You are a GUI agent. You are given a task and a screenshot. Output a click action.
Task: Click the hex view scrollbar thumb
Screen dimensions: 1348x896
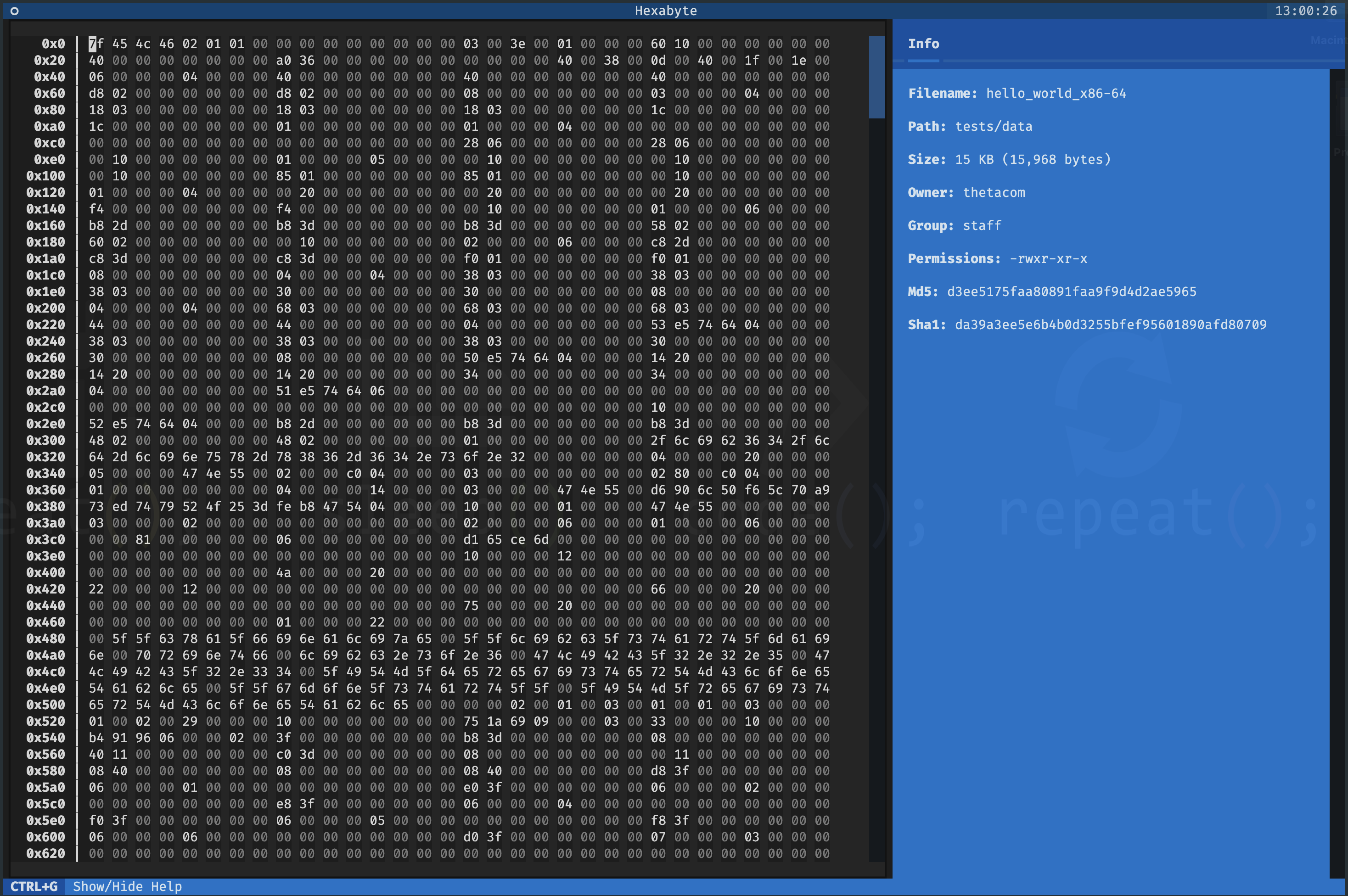point(876,77)
